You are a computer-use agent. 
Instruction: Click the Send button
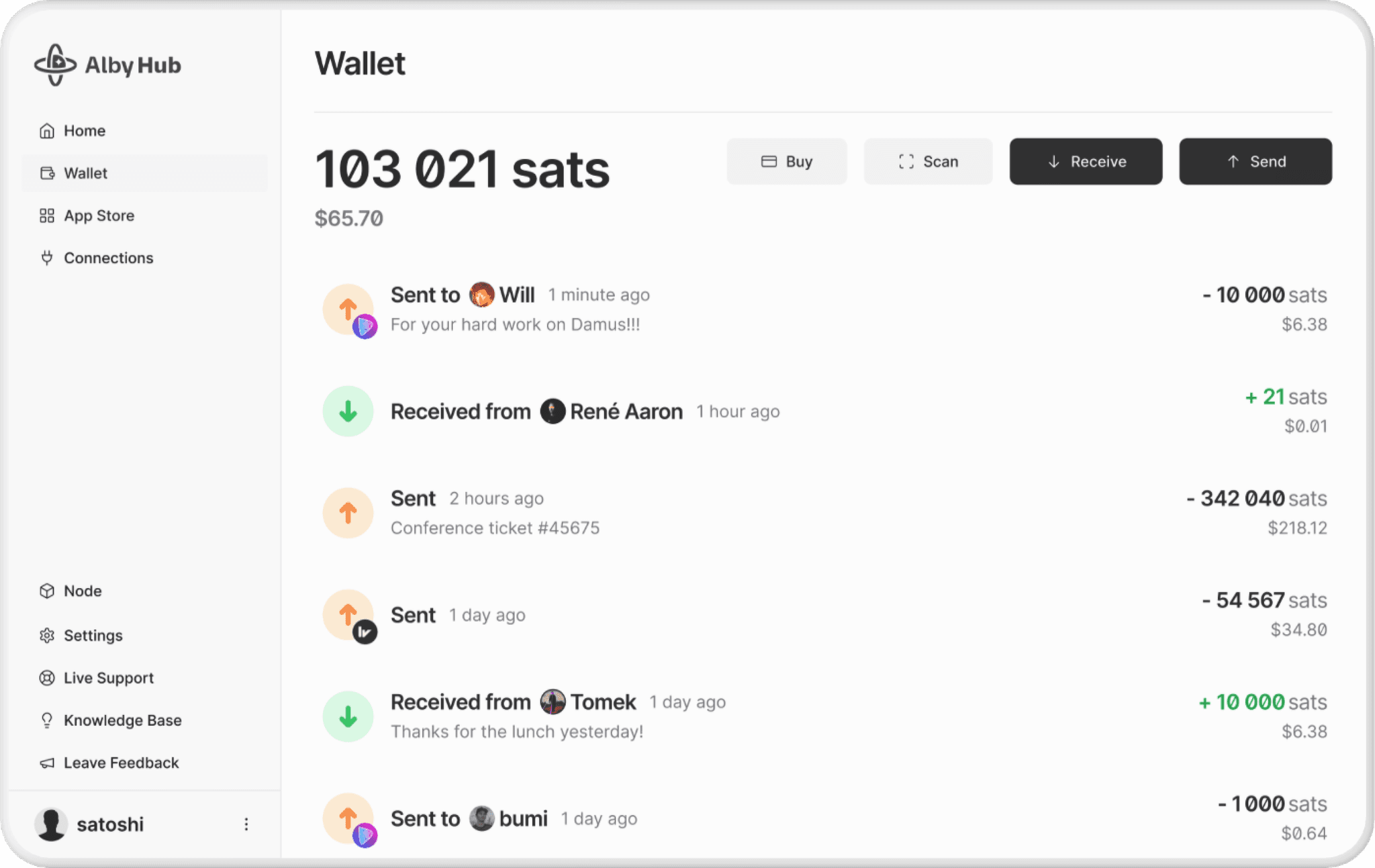pyautogui.click(x=1255, y=161)
